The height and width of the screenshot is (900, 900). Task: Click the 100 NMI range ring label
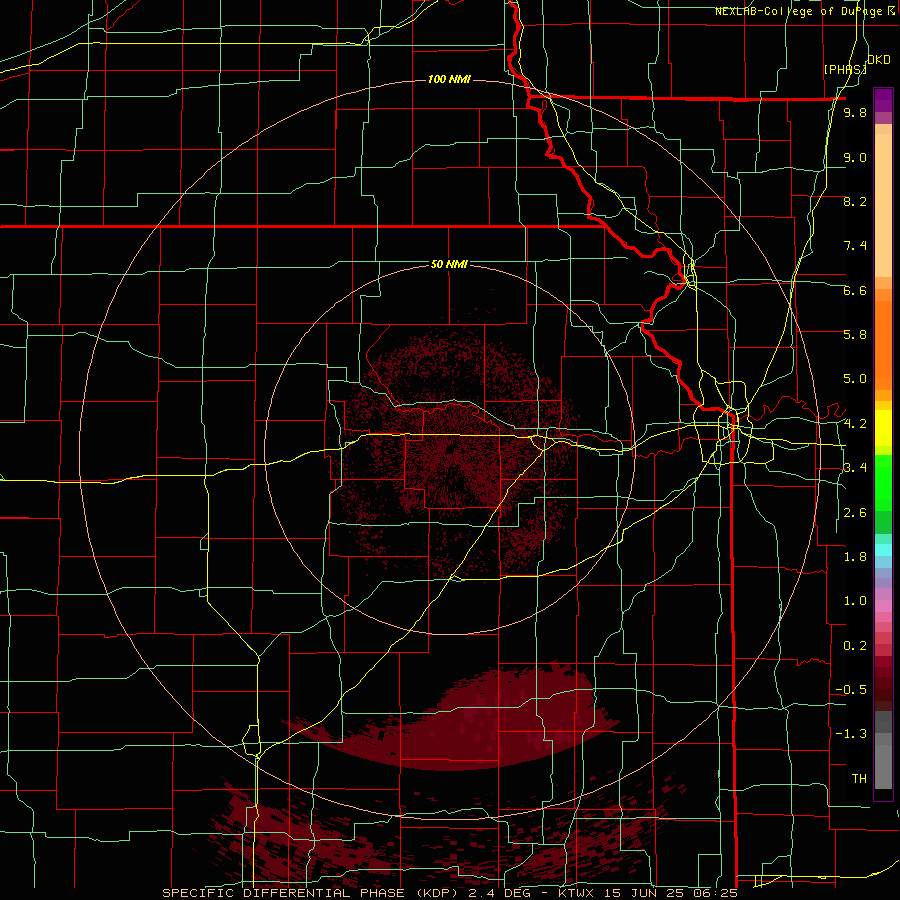449,79
